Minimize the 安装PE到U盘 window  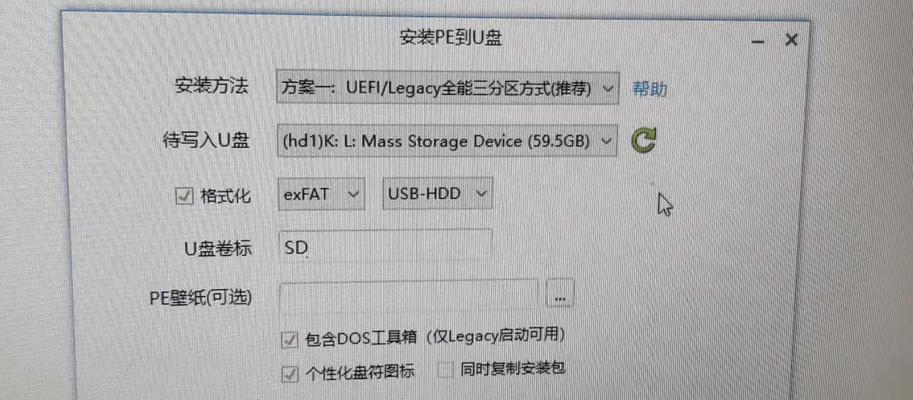point(758,41)
